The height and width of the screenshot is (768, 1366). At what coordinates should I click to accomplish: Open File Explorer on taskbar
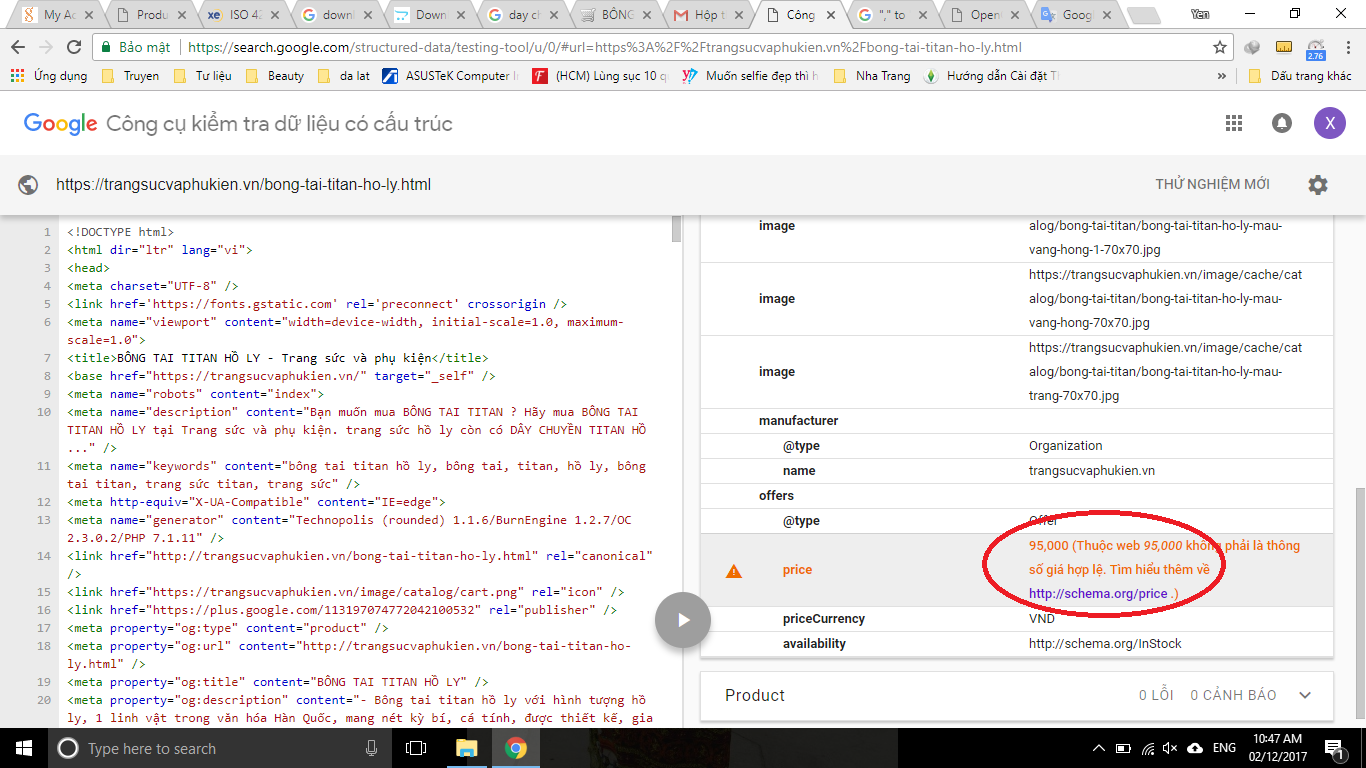[466, 748]
